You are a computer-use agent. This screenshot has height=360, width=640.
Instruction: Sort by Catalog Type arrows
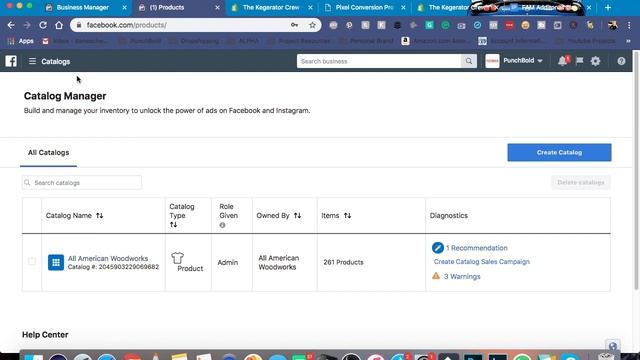click(x=173, y=224)
